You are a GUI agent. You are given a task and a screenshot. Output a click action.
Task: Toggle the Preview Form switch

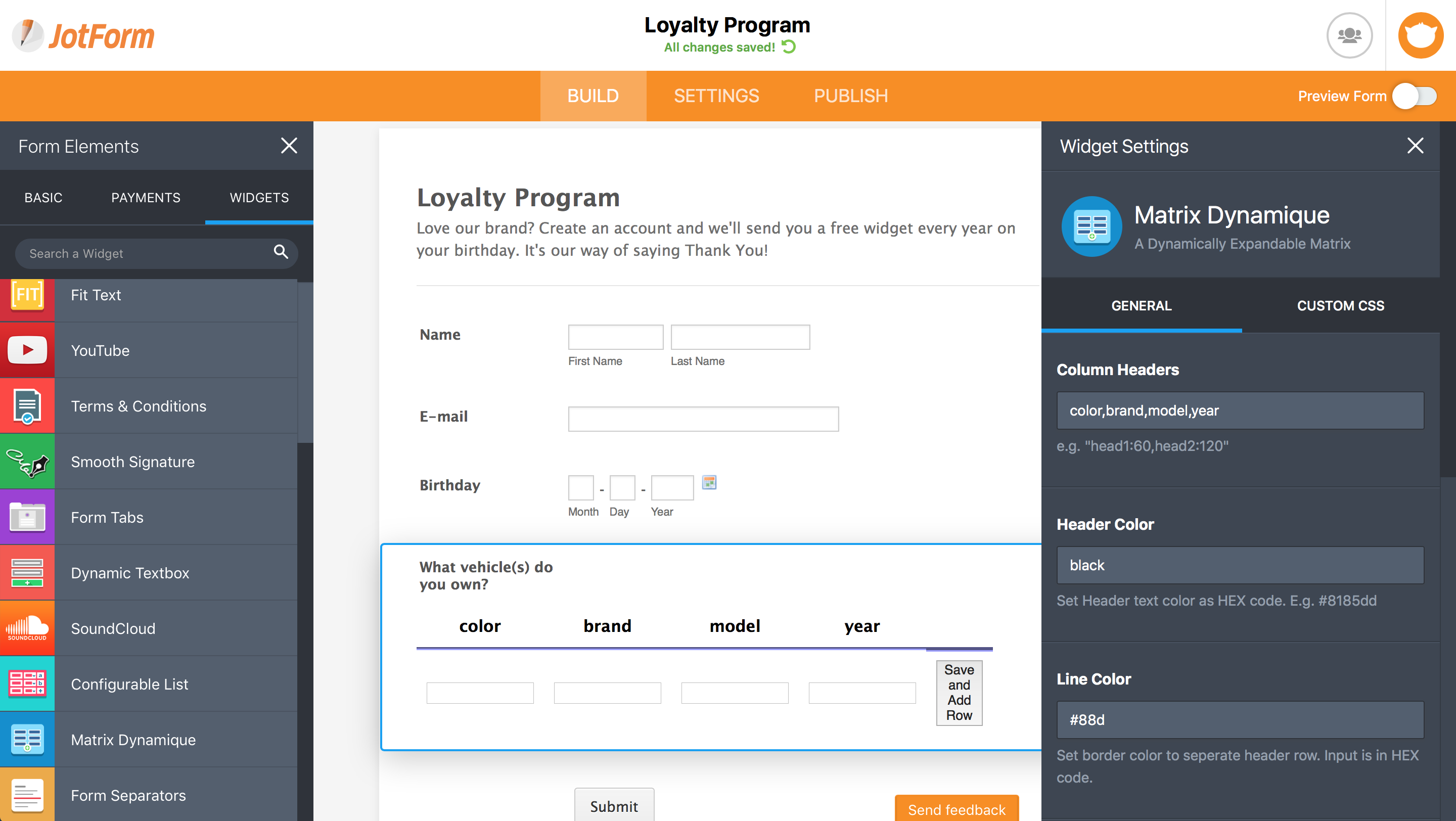(x=1418, y=96)
